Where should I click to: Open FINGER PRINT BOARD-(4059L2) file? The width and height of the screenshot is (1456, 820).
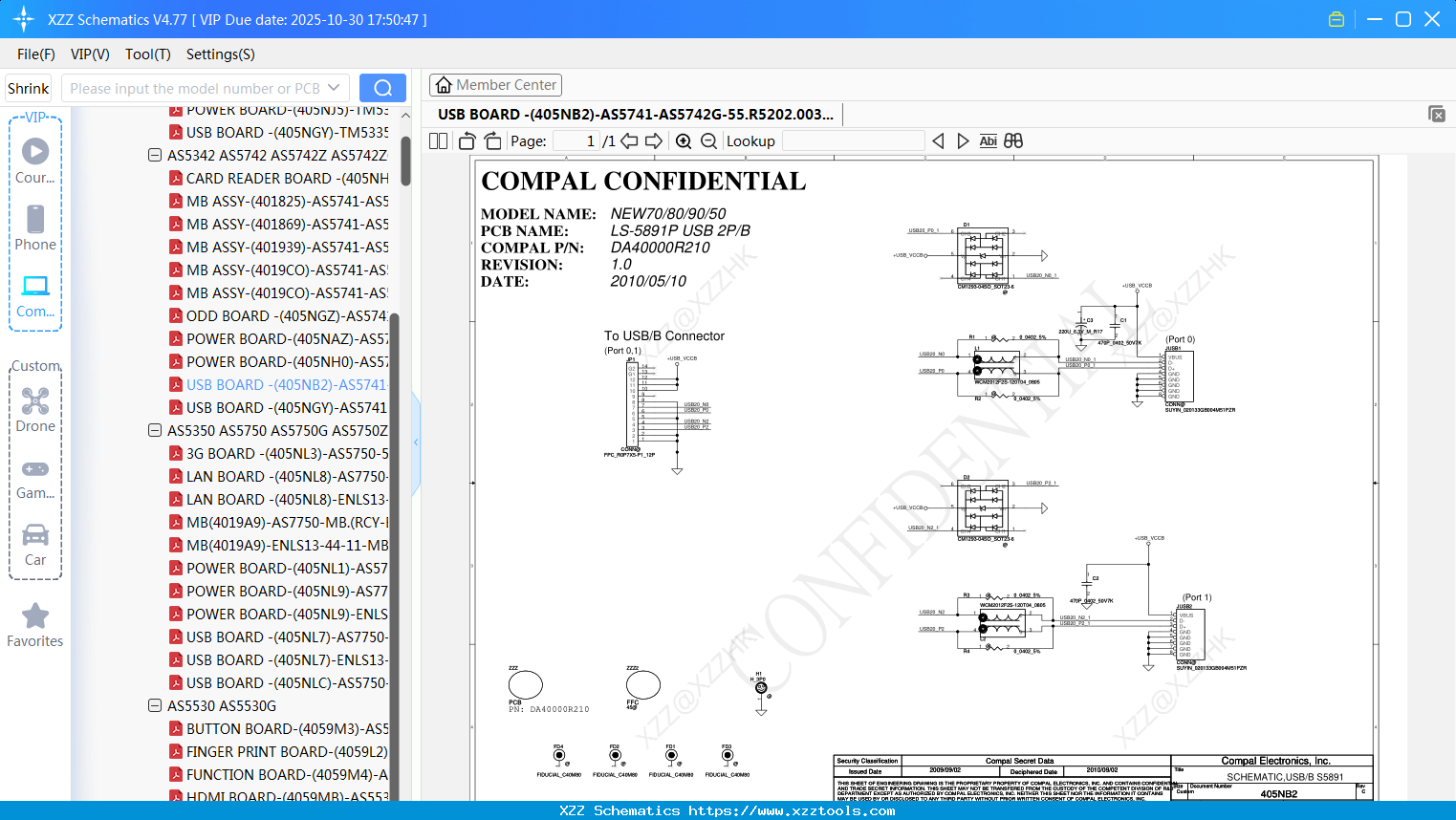279,751
